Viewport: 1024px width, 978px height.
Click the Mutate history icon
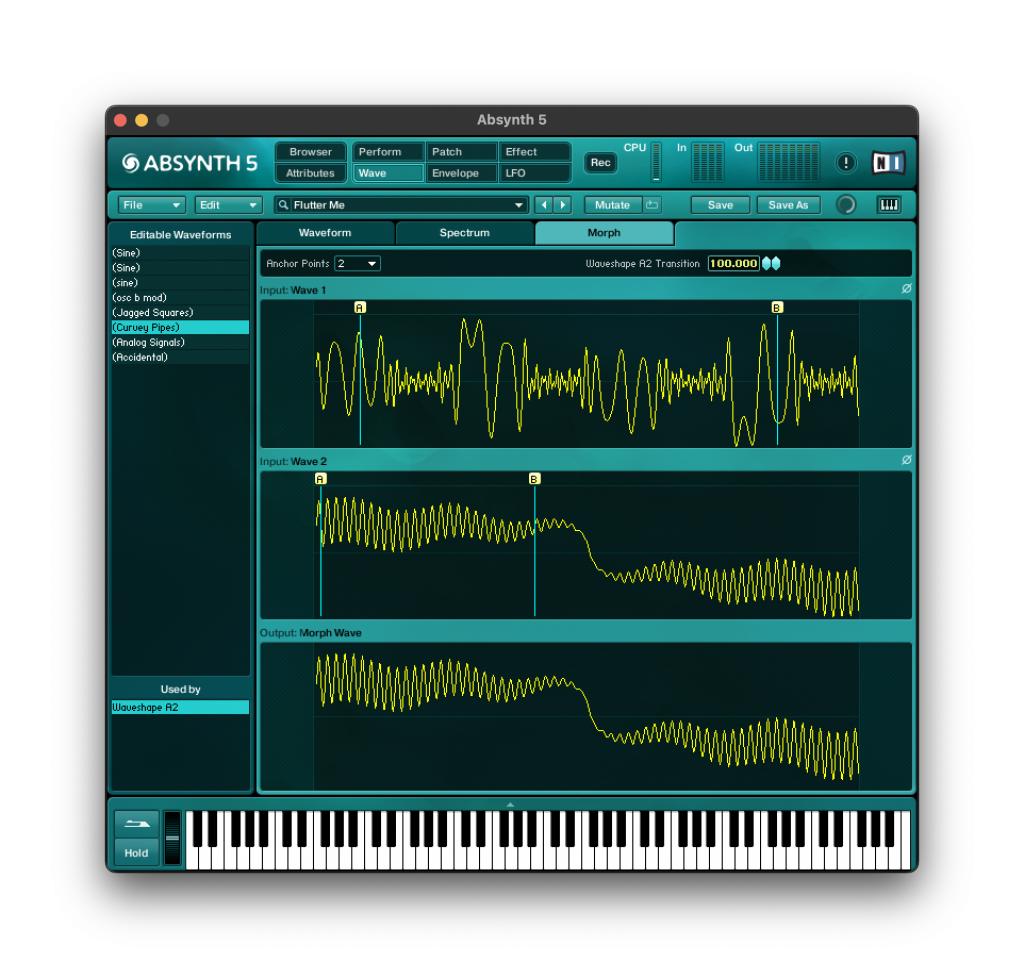(x=652, y=205)
